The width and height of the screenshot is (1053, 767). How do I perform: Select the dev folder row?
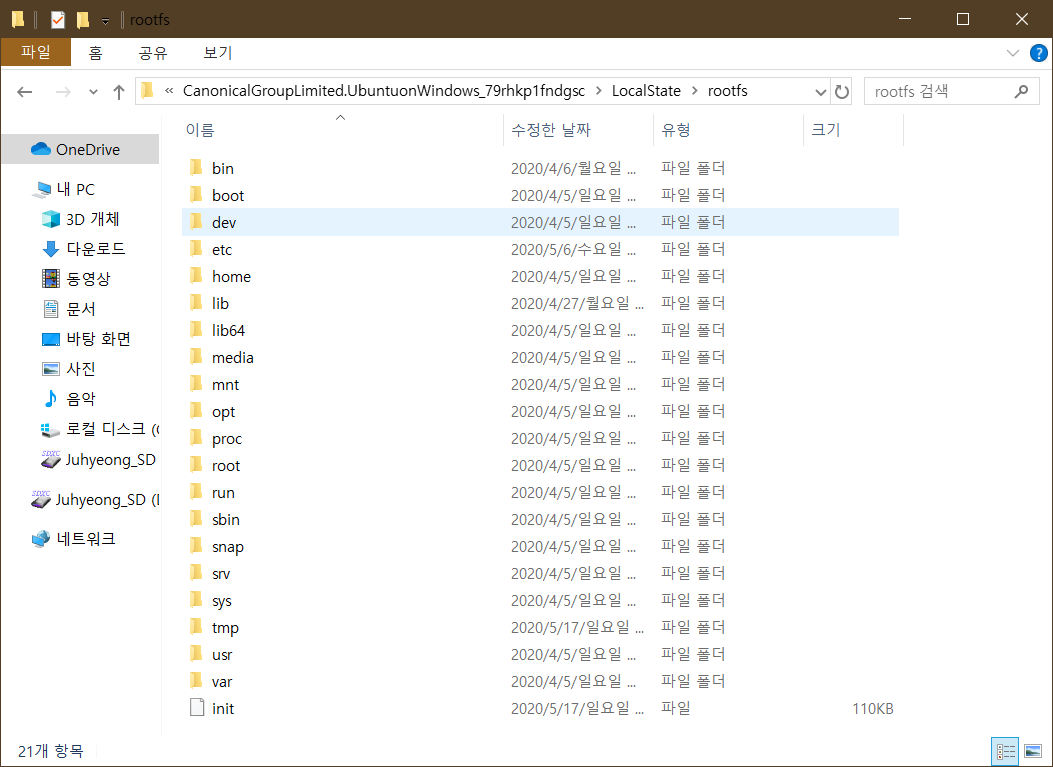[540, 222]
